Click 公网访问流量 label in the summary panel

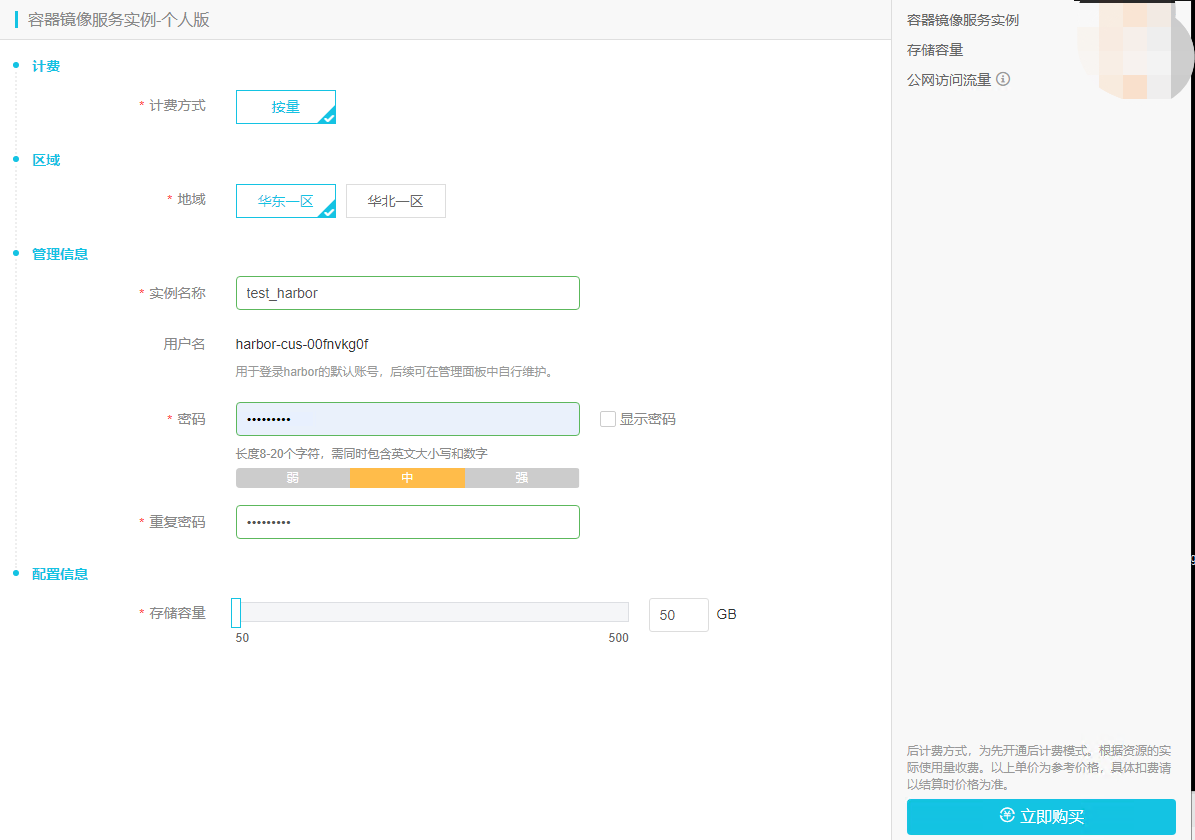point(949,79)
